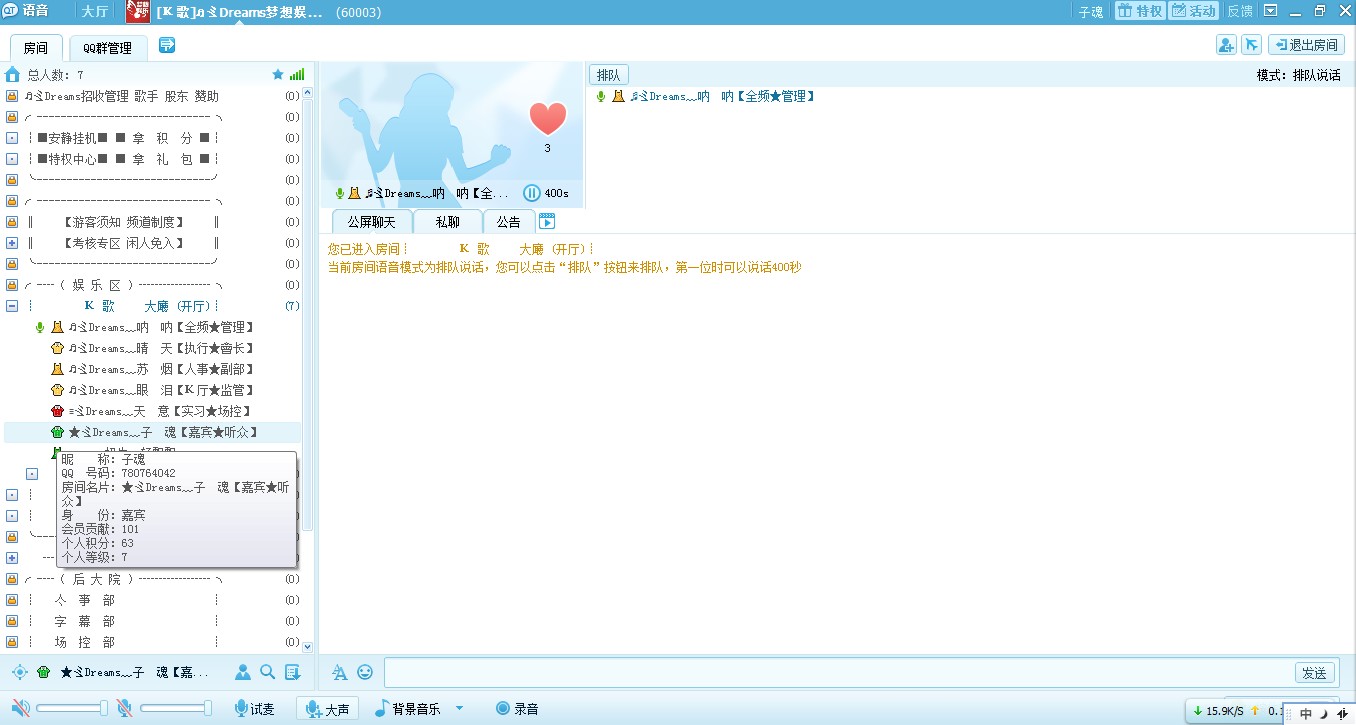Click the 排队 queue button
Image resolution: width=1356 pixels, height=725 pixels.
[x=609, y=74]
